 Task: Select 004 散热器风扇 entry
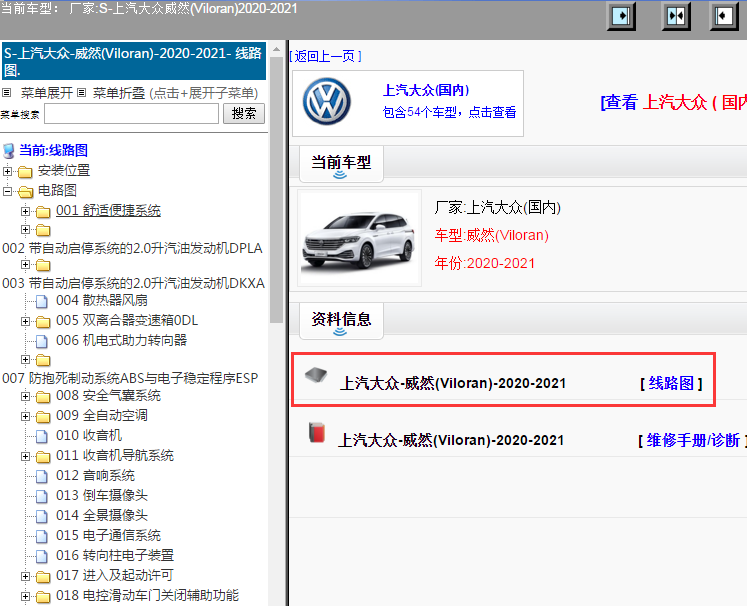pyautogui.click(x=101, y=300)
